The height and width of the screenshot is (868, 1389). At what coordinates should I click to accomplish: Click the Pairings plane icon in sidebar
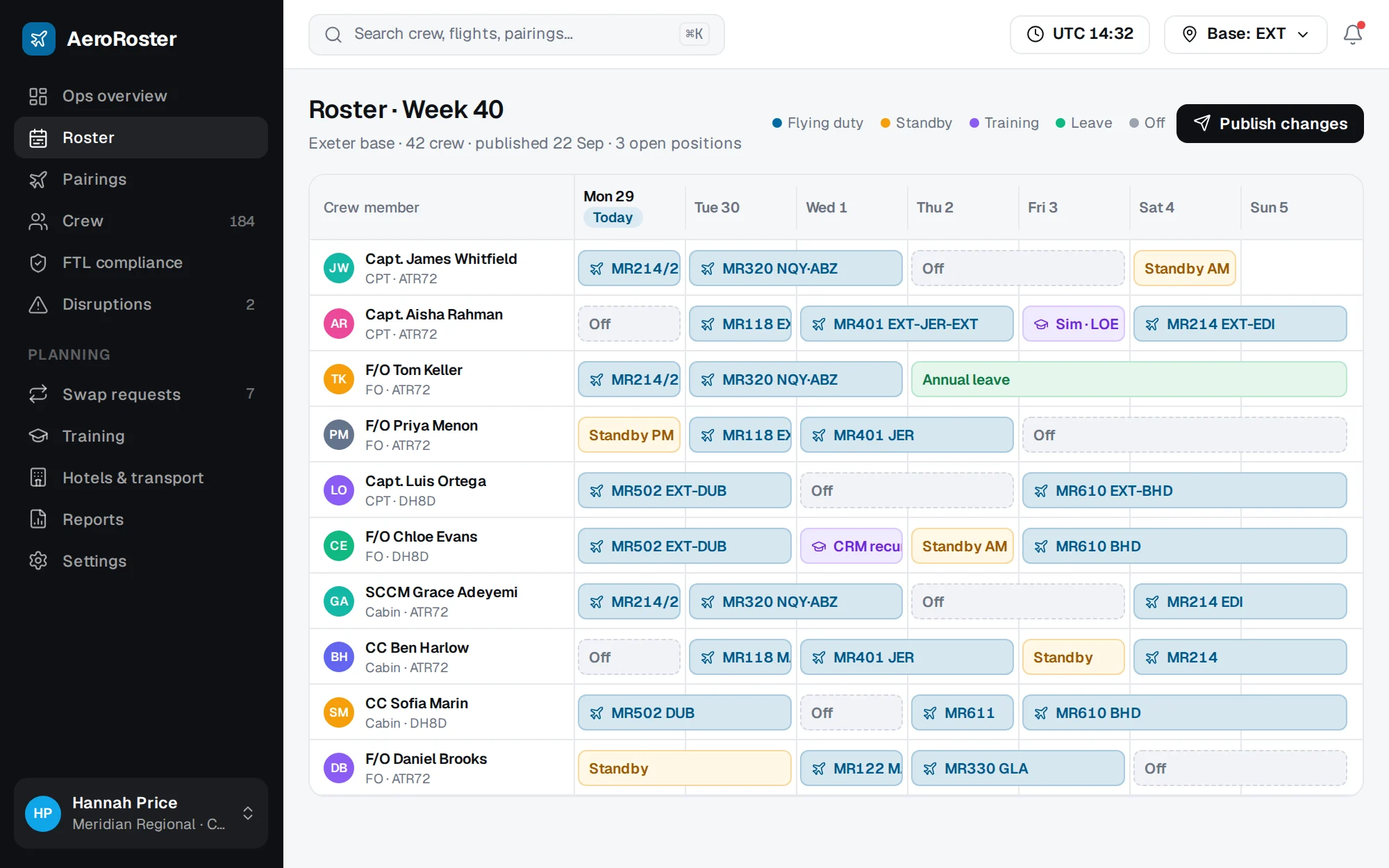(x=38, y=179)
